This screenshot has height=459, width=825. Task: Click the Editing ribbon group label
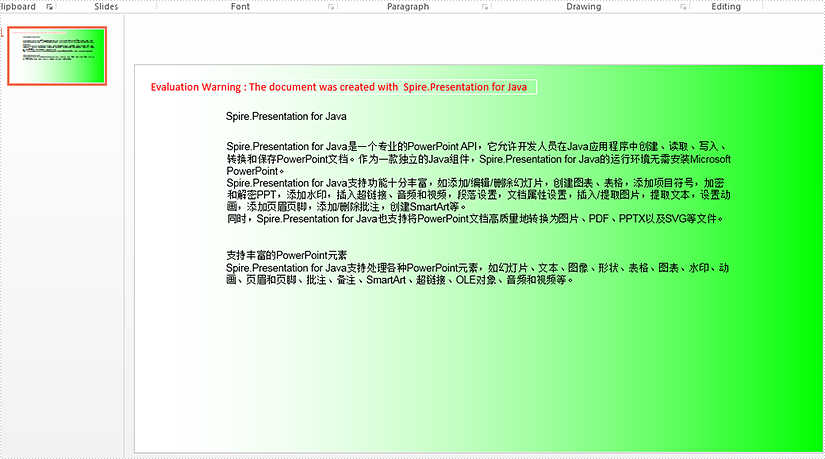pos(726,6)
